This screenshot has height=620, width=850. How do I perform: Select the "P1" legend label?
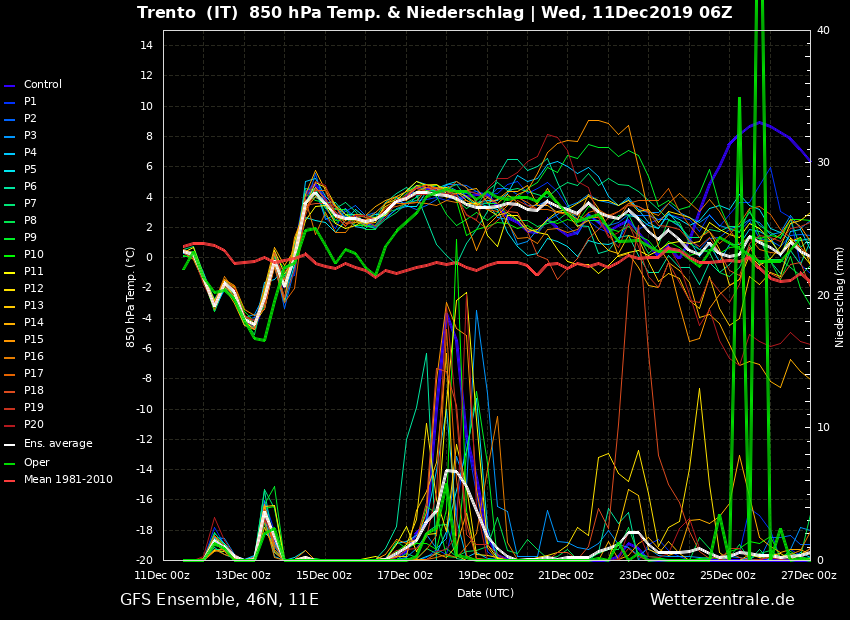tap(30, 101)
